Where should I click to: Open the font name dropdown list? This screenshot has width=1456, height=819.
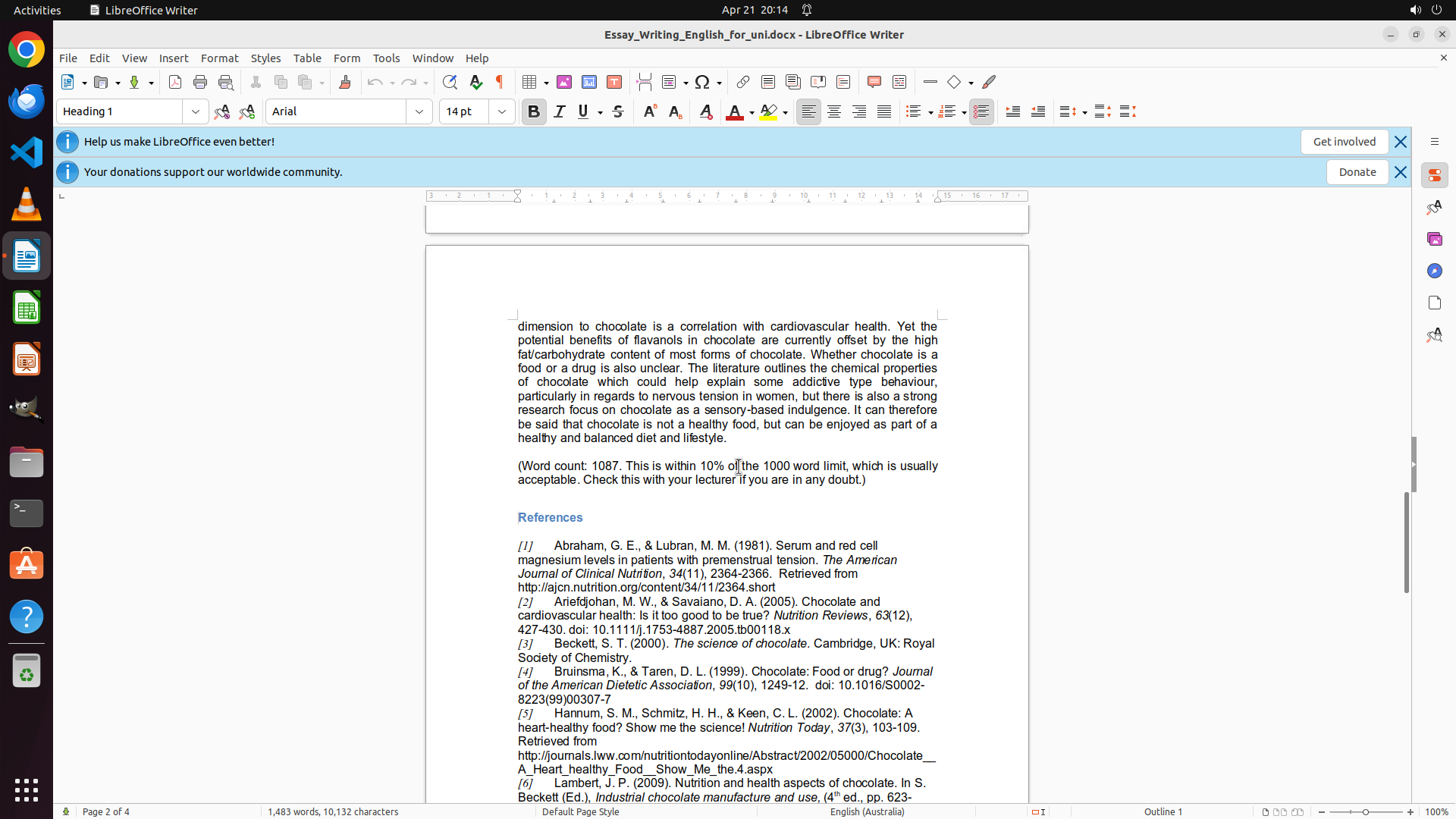pyautogui.click(x=419, y=111)
